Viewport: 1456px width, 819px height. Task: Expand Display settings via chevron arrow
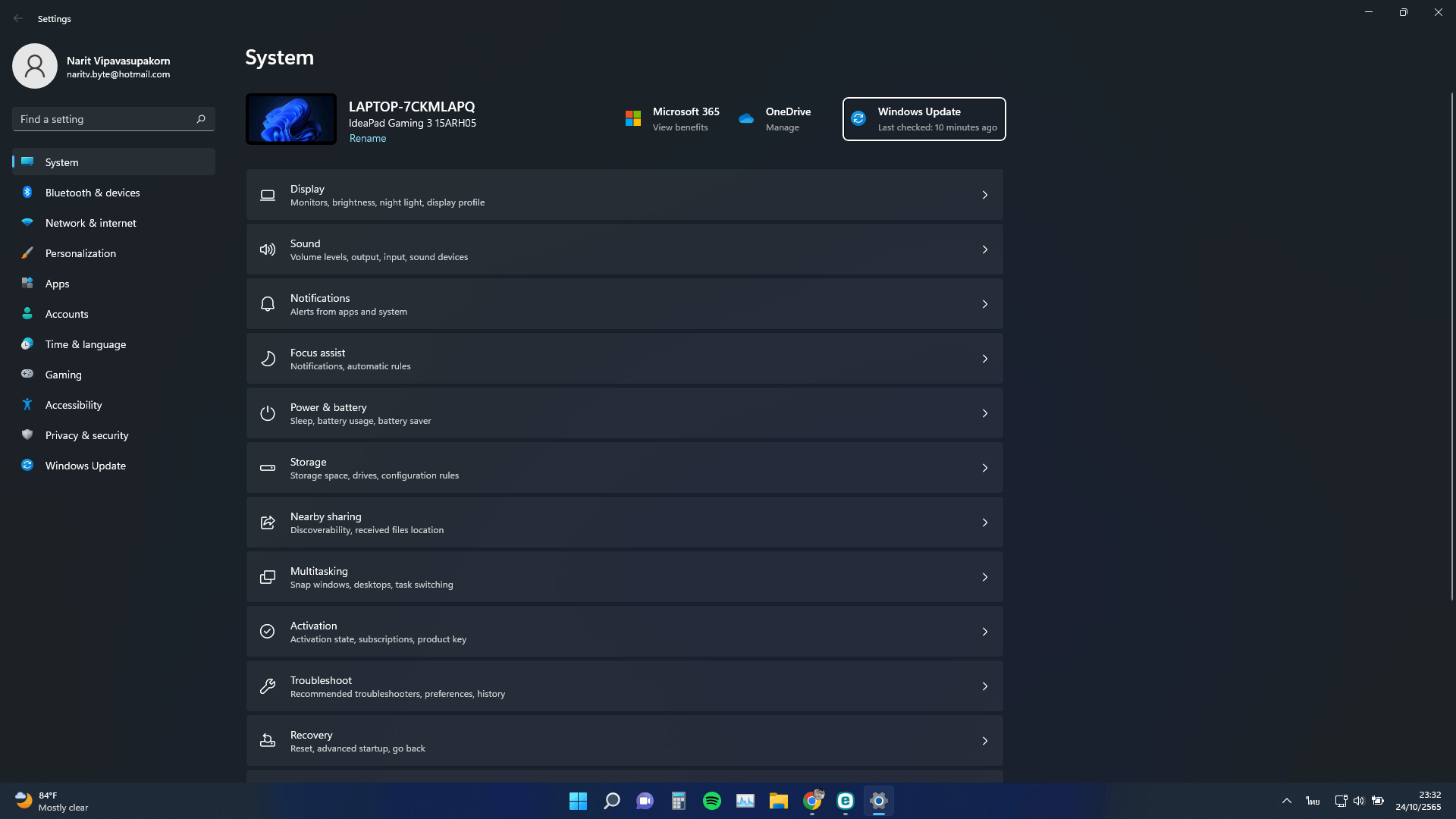pyautogui.click(x=985, y=195)
